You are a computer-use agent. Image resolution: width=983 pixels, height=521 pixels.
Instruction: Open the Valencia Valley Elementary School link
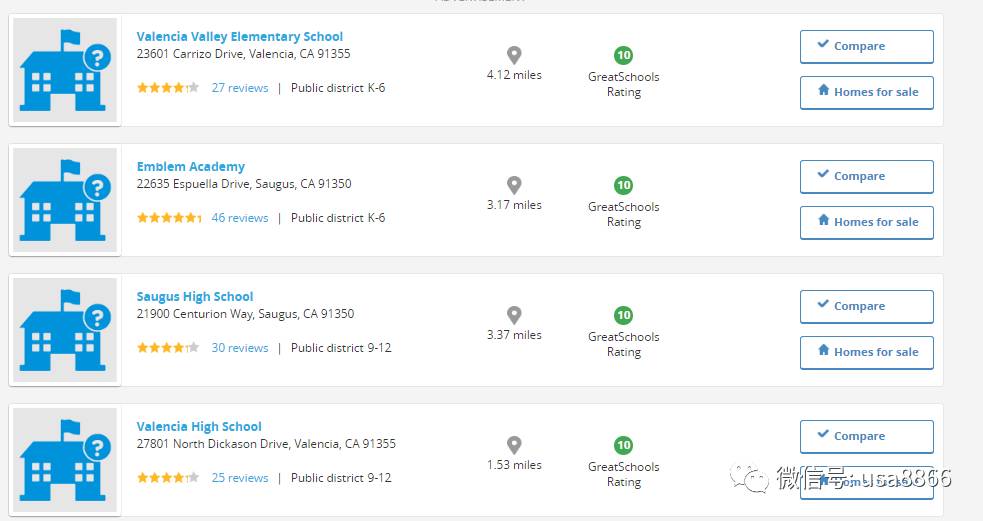point(239,36)
